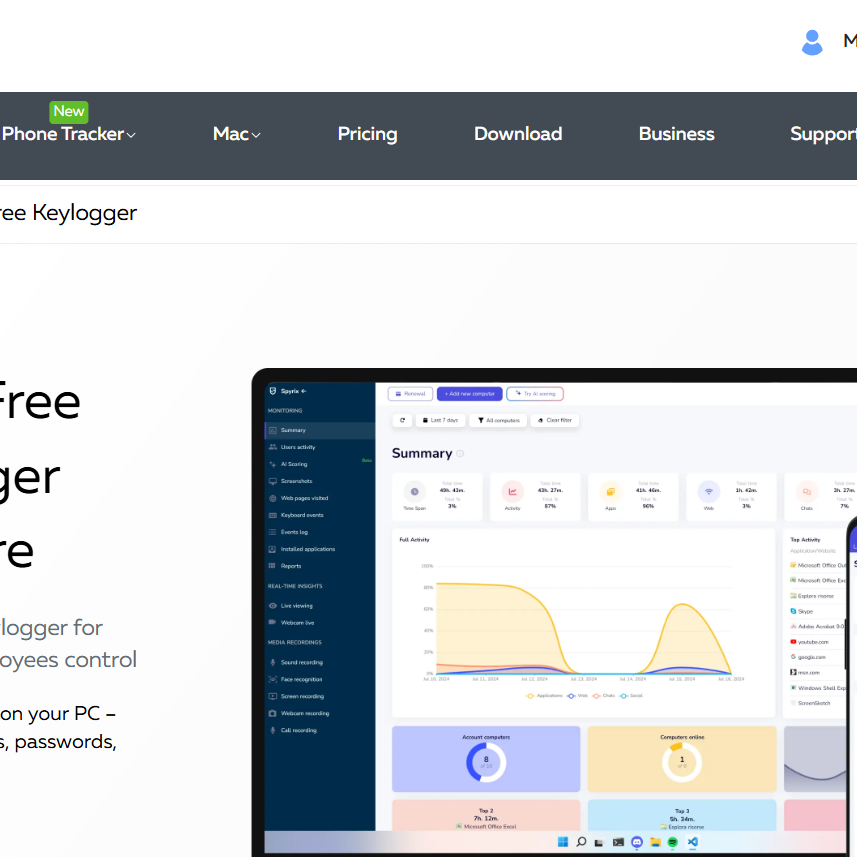Open Spotify from the taskbar
The image size is (857, 857).
point(673,842)
